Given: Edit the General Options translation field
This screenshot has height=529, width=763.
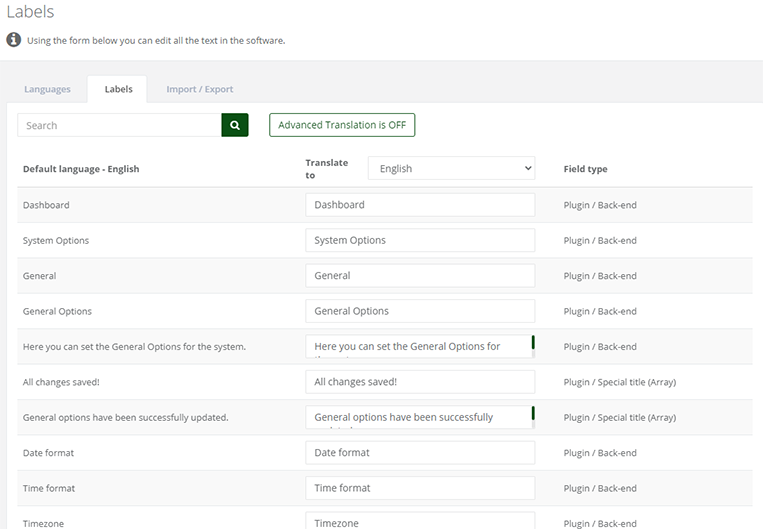Looking at the screenshot, I should pyautogui.click(x=420, y=311).
